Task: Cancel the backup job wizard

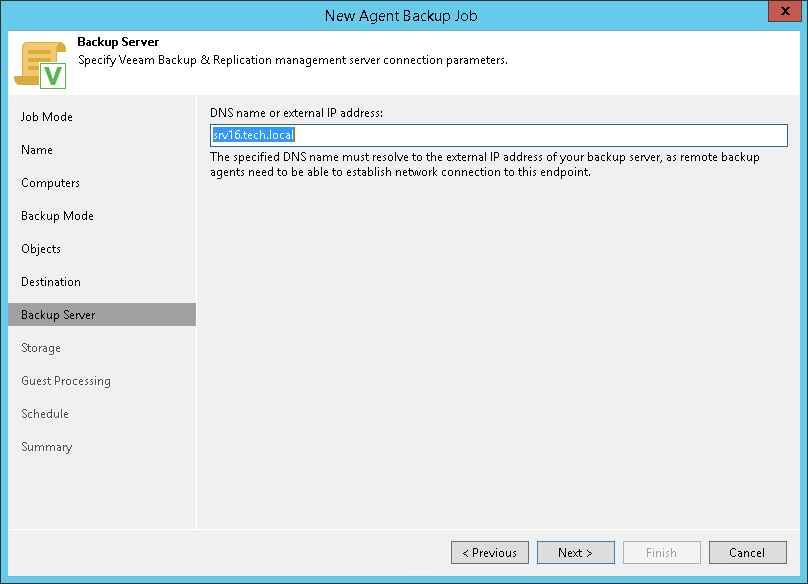Action: (747, 553)
